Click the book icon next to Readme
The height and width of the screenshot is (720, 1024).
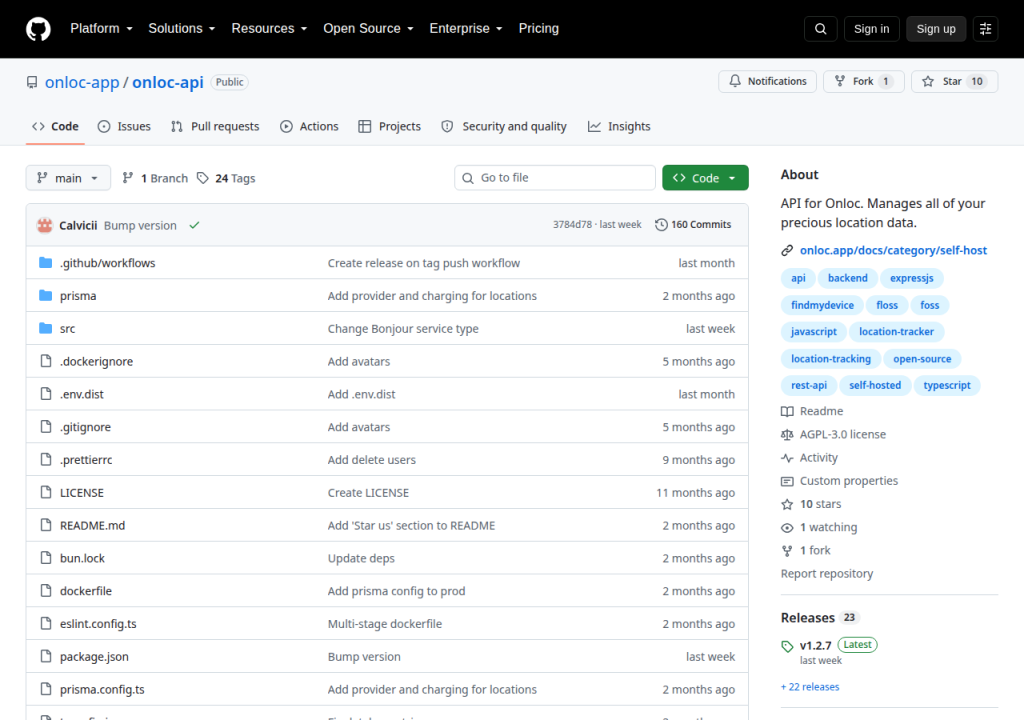click(787, 411)
